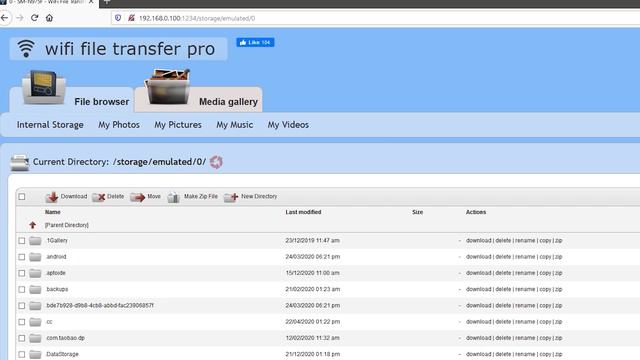This screenshot has height=360, width=640.
Task: Click the red up arrow for Parent Directory
Action: tap(33, 225)
